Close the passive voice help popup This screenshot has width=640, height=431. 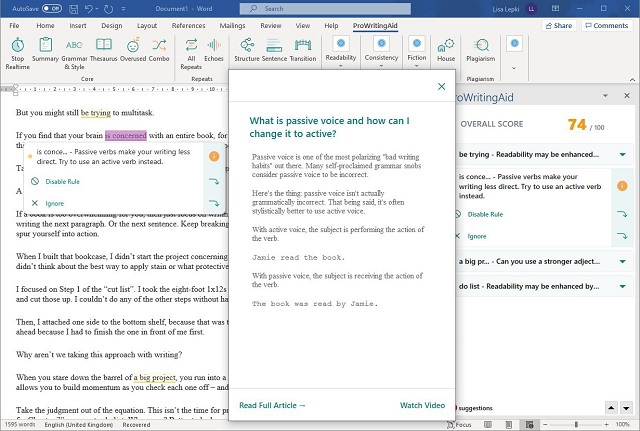pyautogui.click(x=441, y=86)
